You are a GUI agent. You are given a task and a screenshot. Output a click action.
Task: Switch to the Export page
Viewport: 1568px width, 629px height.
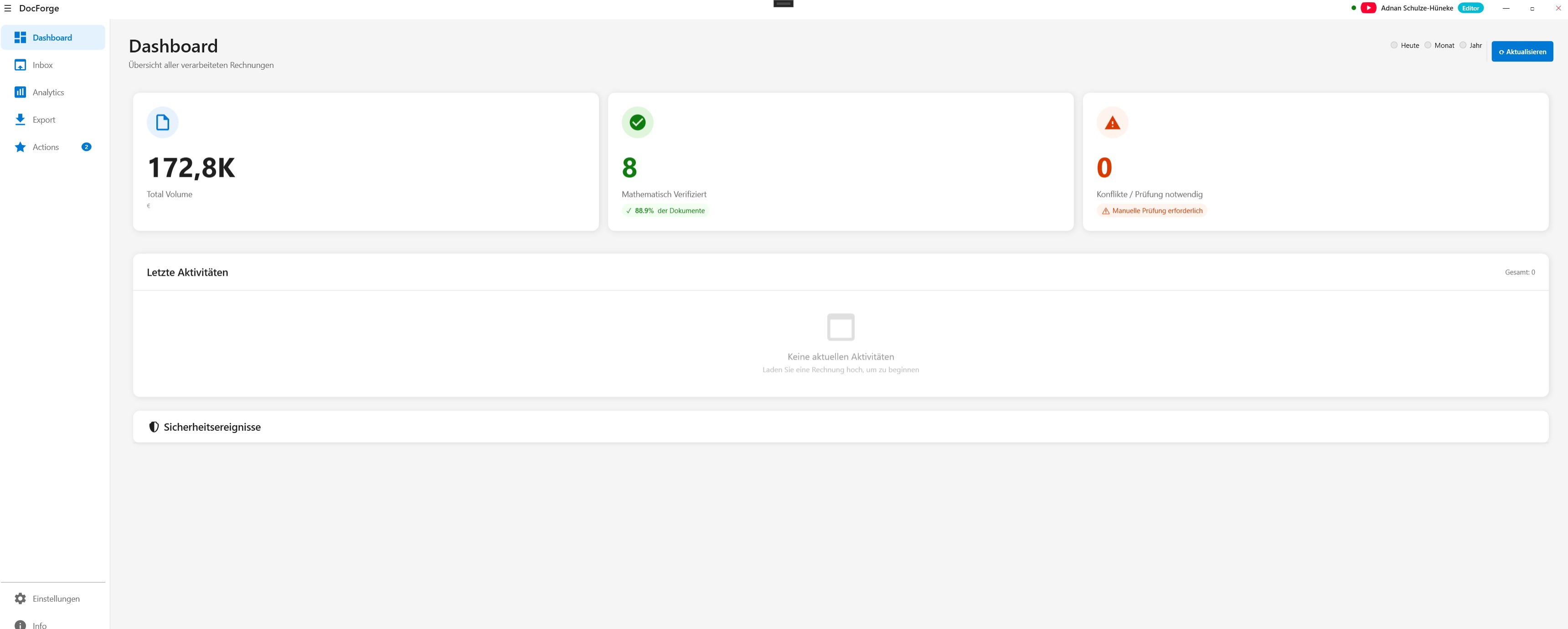pos(53,119)
